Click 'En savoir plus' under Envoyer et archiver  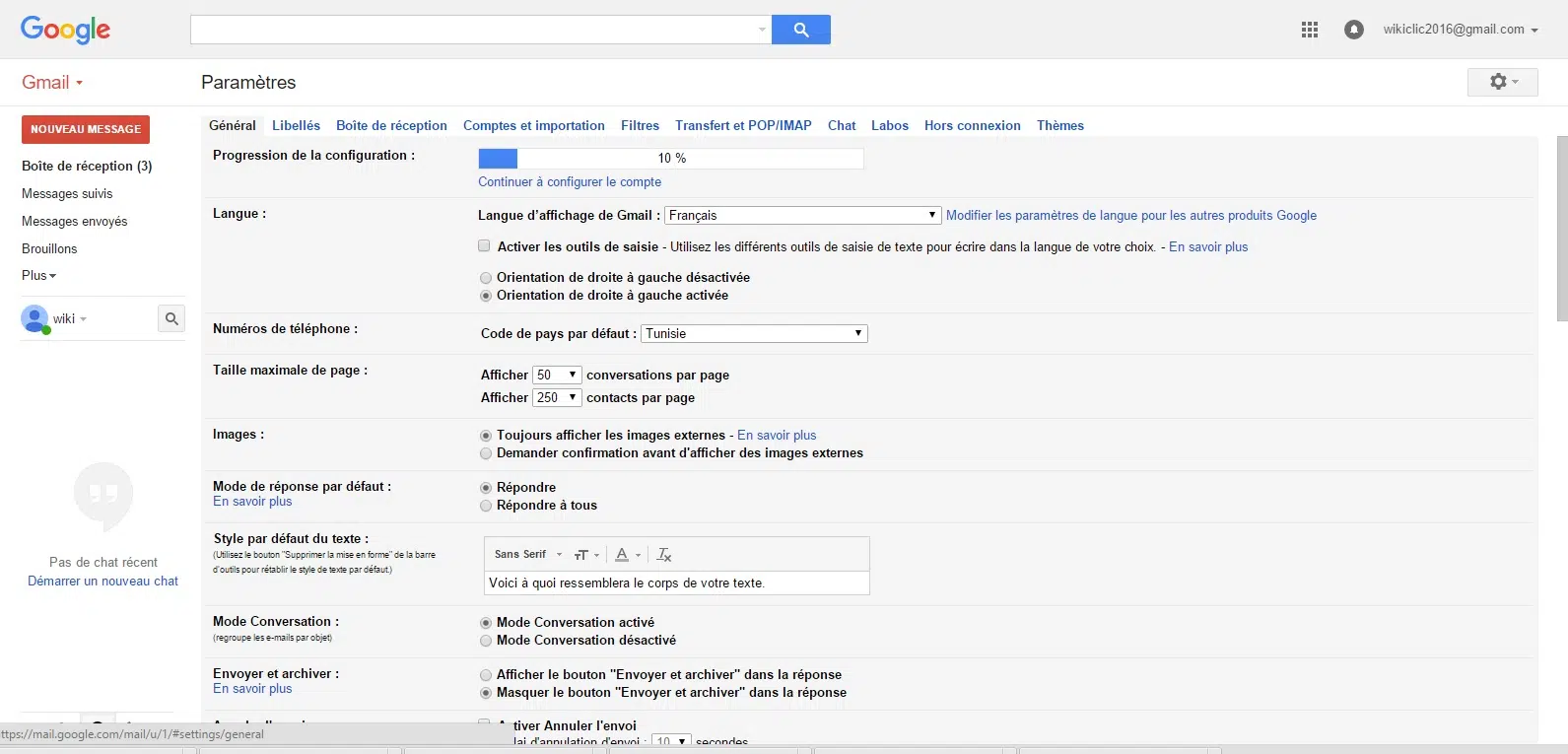pyautogui.click(x=252, y=688)
